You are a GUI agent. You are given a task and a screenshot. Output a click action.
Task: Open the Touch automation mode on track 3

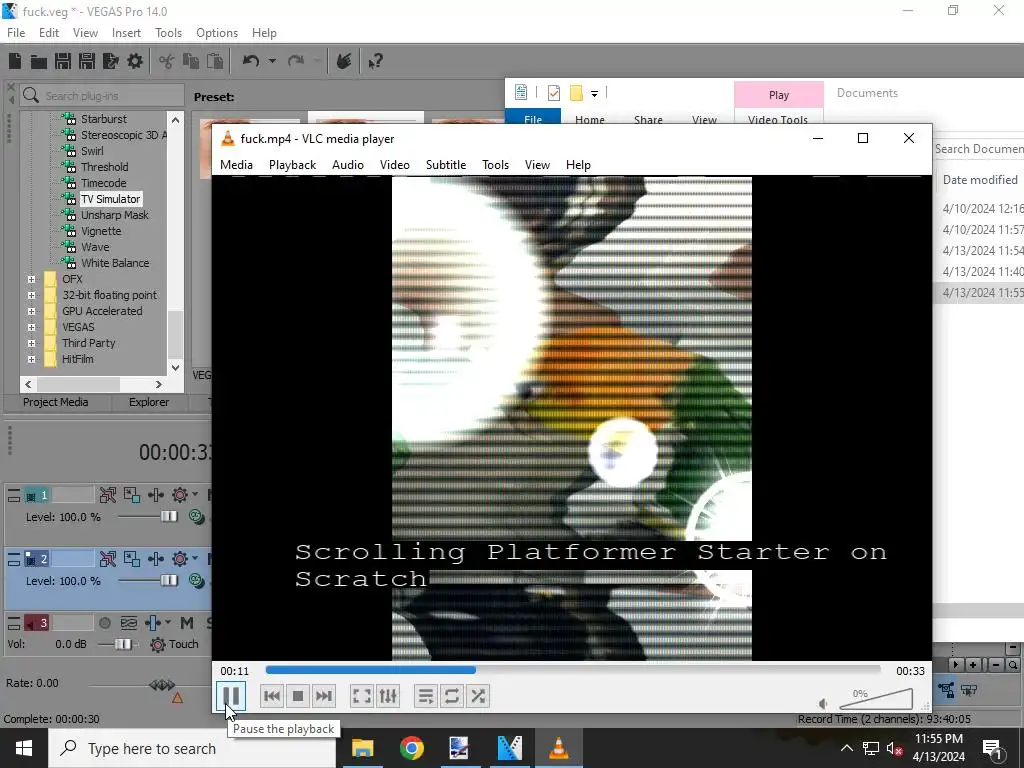[174, 645]
